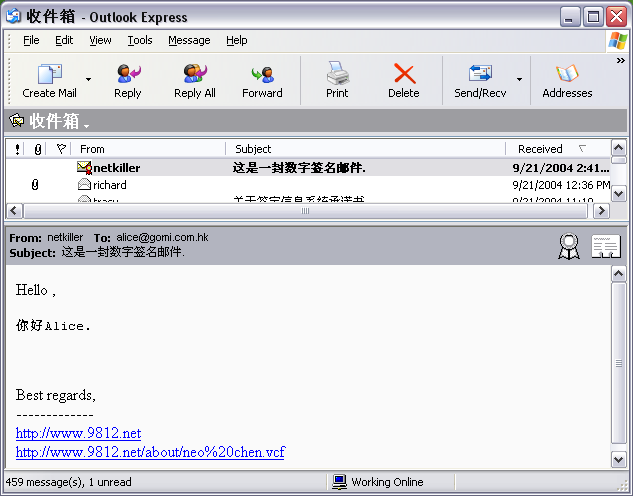Click the preview pane scroll up arrow
This screenshot has height=496, width=633.
(x=618, y=274)
